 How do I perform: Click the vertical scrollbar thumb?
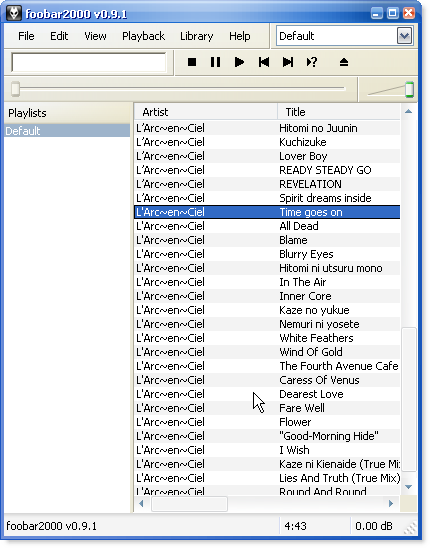(408, 399)
